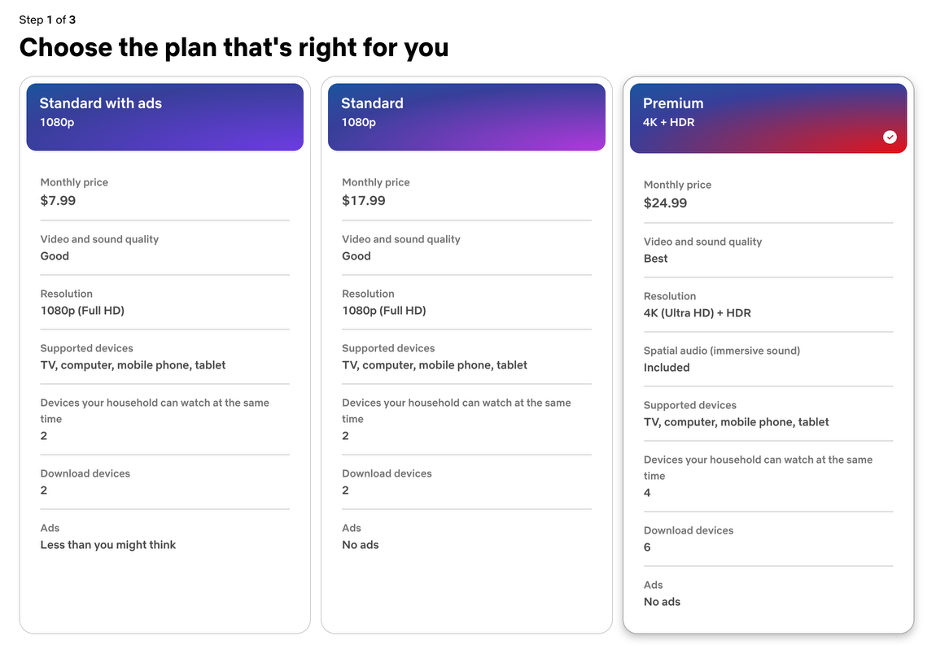Click the "Less than you might think" ads text

pos(108,545)
